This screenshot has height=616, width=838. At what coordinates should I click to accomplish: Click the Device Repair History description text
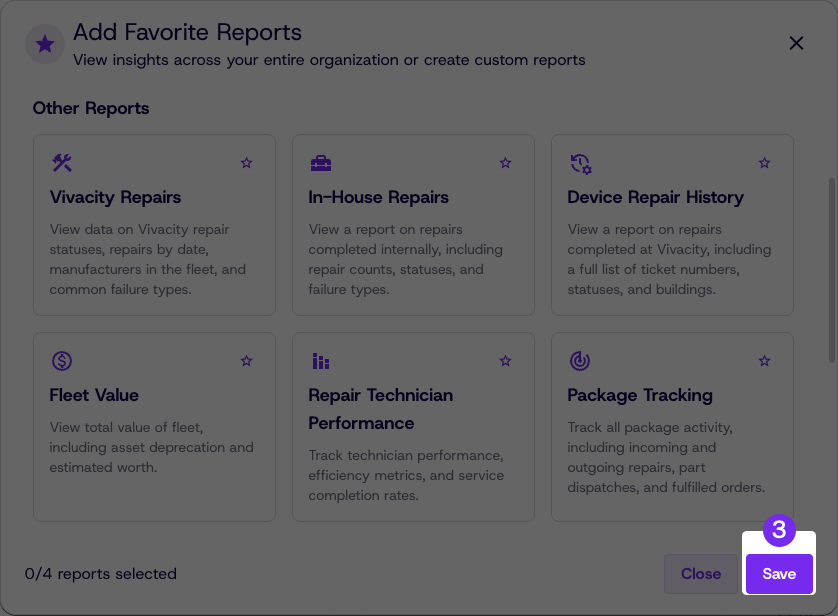pos(669,259)
